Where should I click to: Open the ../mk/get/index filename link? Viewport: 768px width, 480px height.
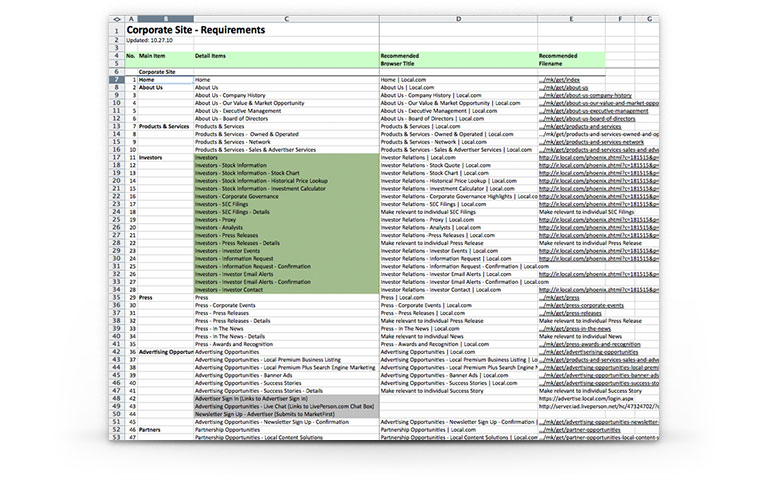pyautogui.click(x=559, y=80)
